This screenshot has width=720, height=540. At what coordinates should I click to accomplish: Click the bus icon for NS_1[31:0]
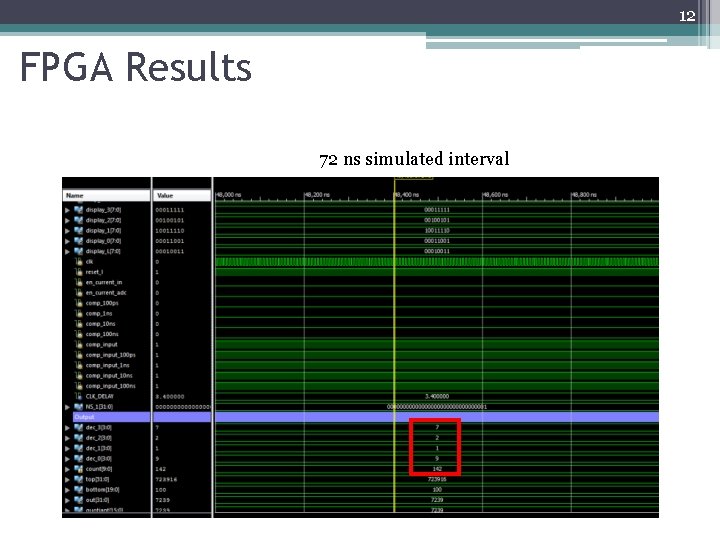tap(79, 407)
